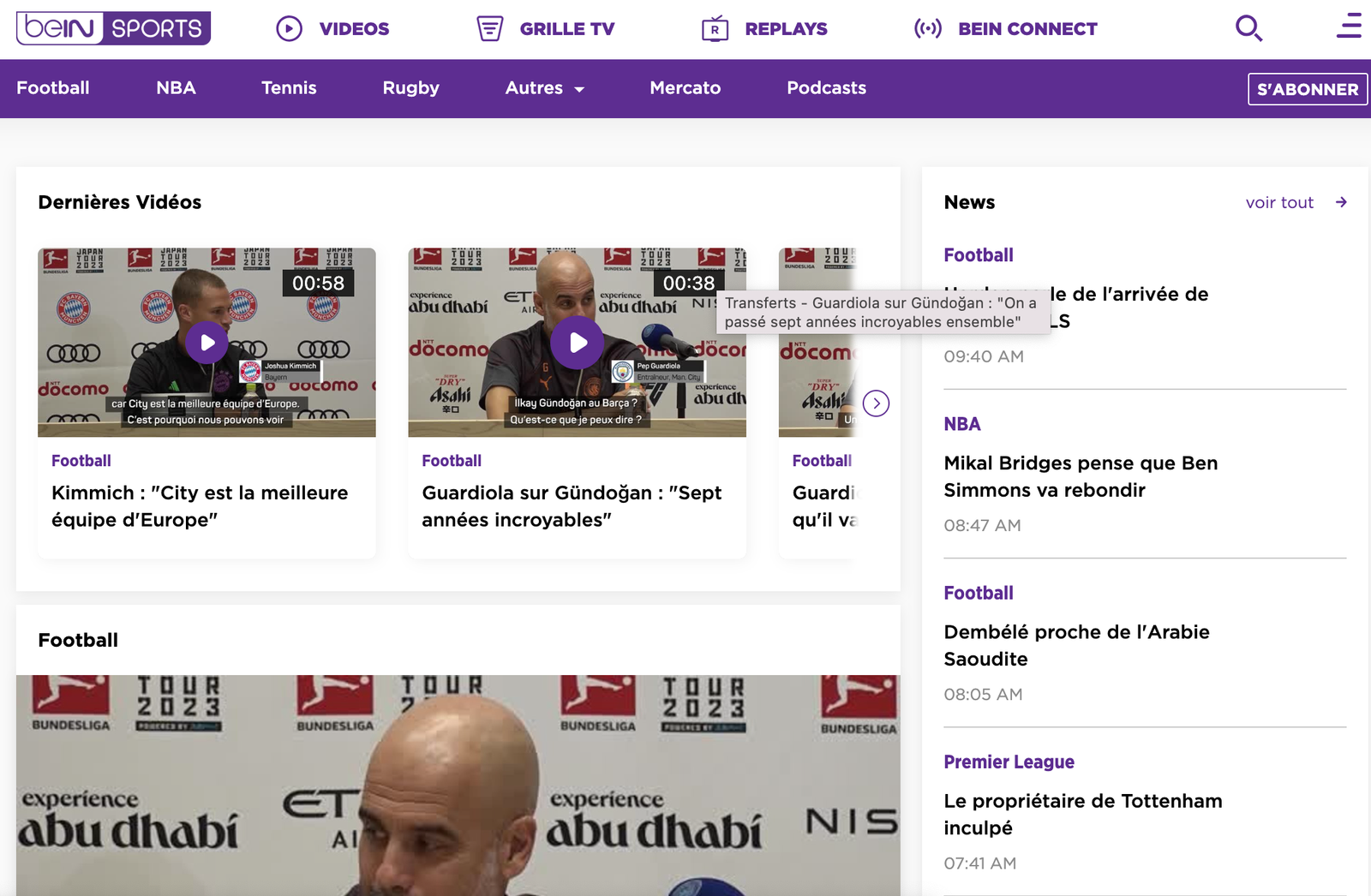Open the Videos section via play icon
1371x896 pixels.
tap(290, 28)
